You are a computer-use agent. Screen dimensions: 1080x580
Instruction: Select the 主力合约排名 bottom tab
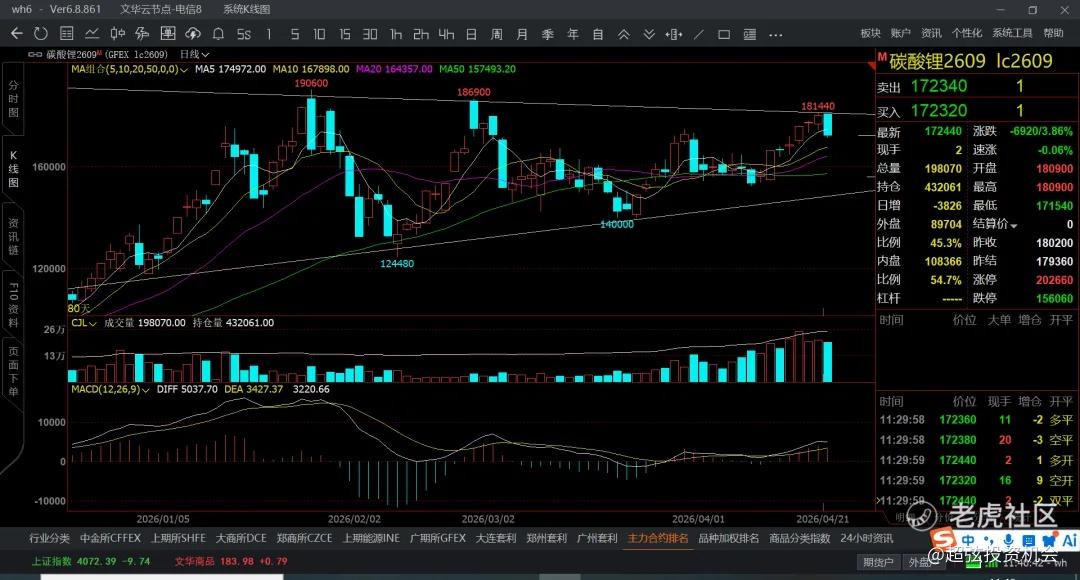pyautogui.click(x=658, y=539)
